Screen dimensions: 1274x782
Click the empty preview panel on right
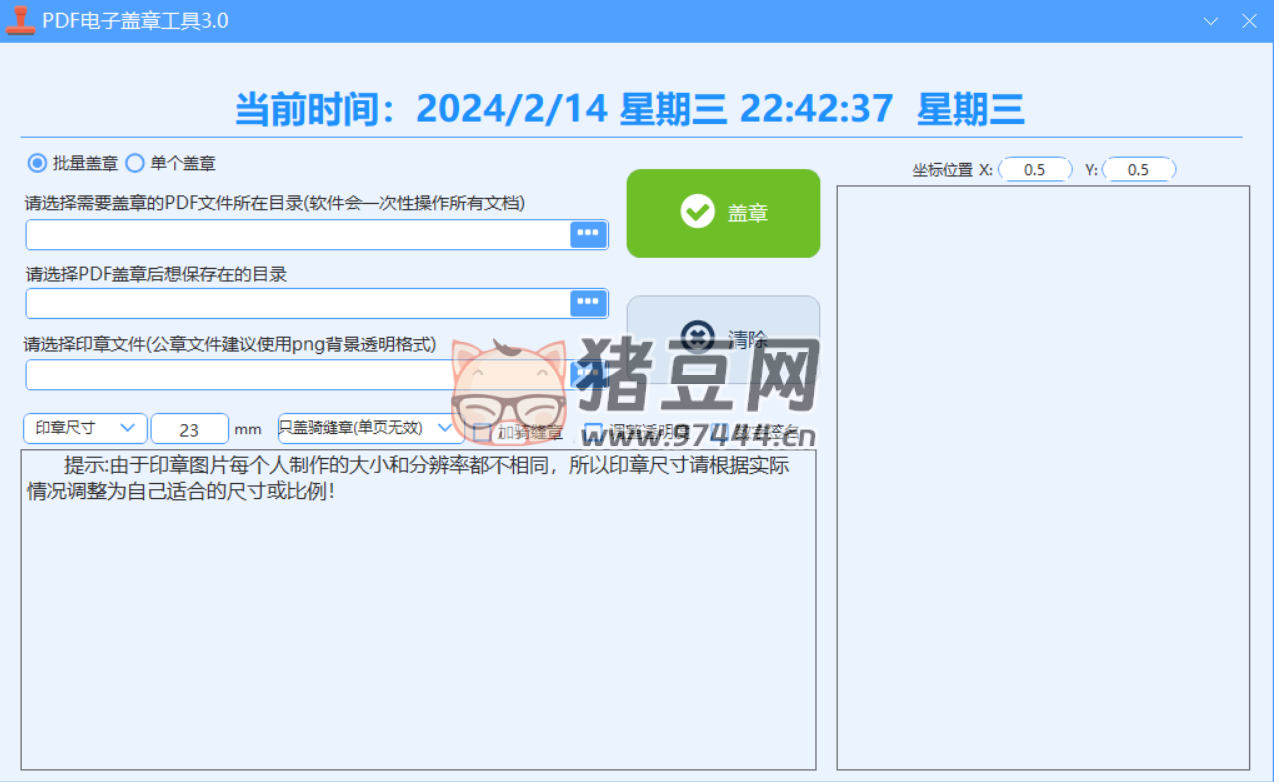click(1043, 477)
